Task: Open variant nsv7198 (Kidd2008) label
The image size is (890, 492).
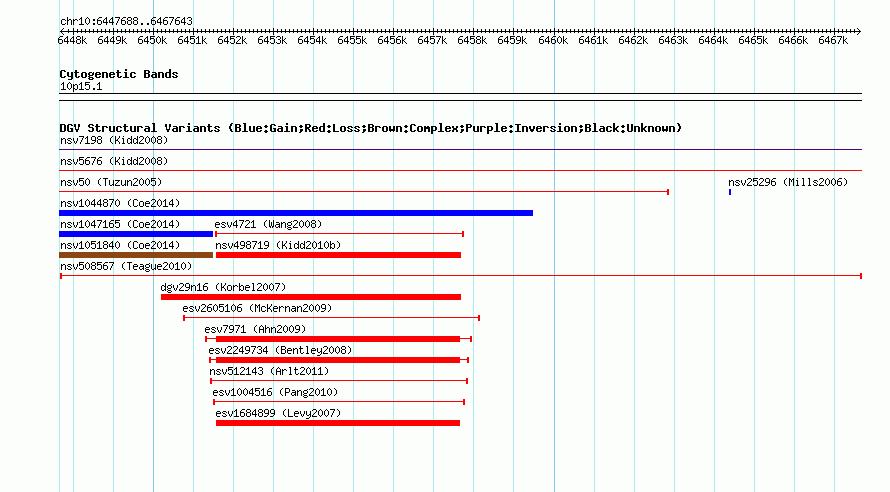Action: pos(114,140)
